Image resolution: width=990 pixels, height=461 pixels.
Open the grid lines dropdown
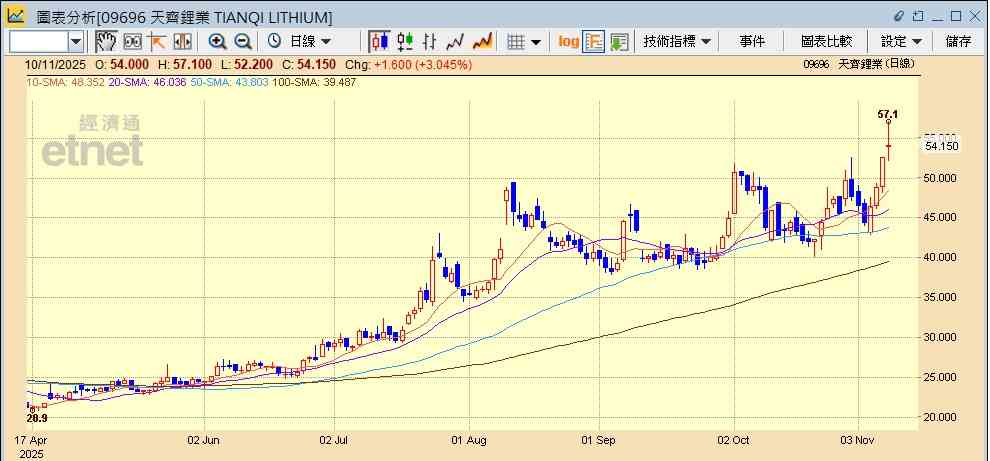[x=523, y=41]
